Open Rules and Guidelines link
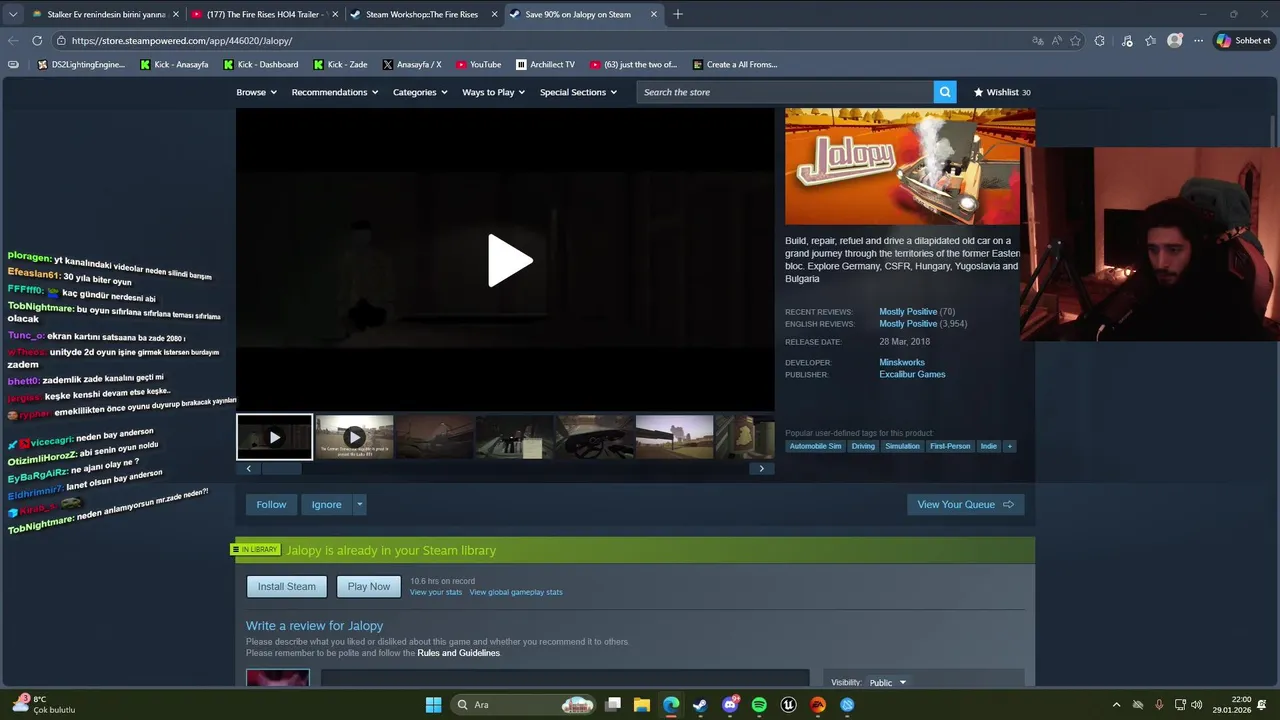The width and height of the screenshot is (1280, 720). click(458, 653)
